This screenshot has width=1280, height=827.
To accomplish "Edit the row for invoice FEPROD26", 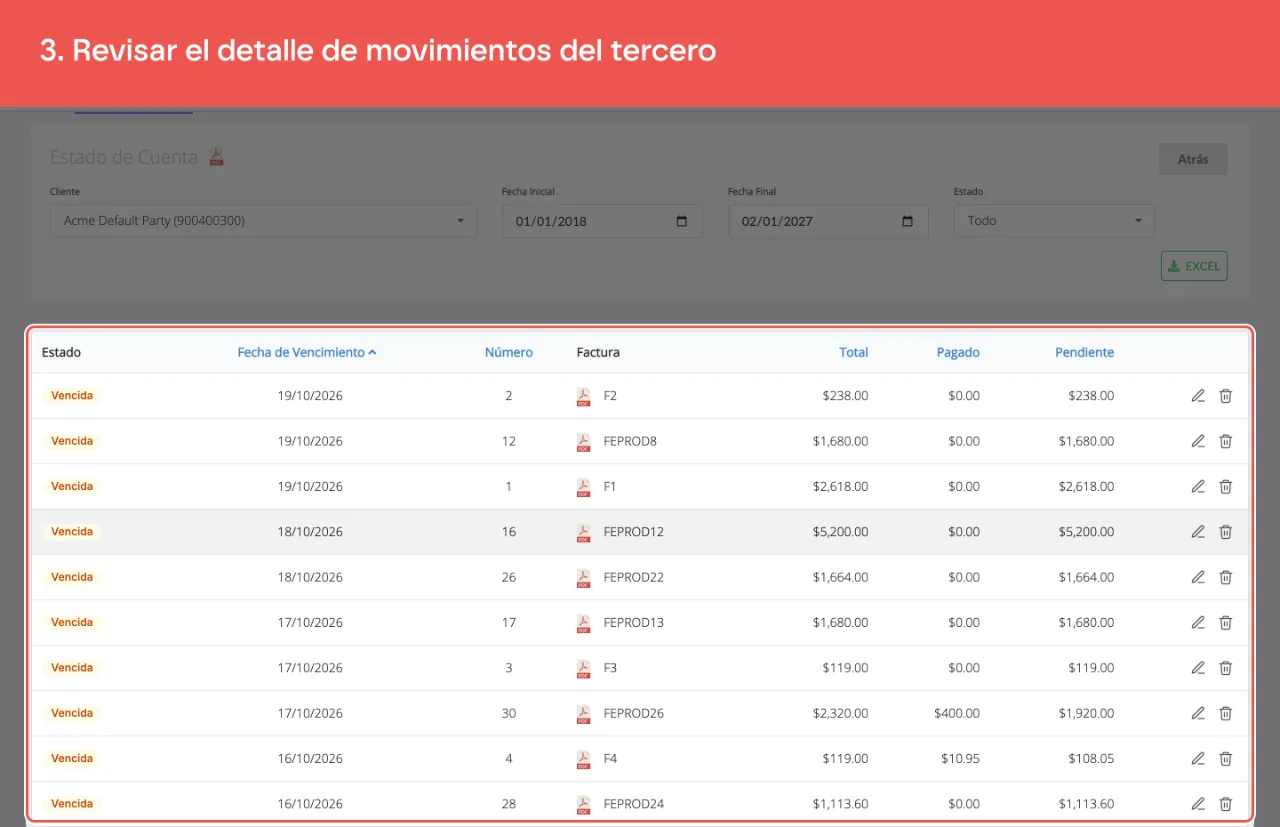I will tap(1198, 713).
